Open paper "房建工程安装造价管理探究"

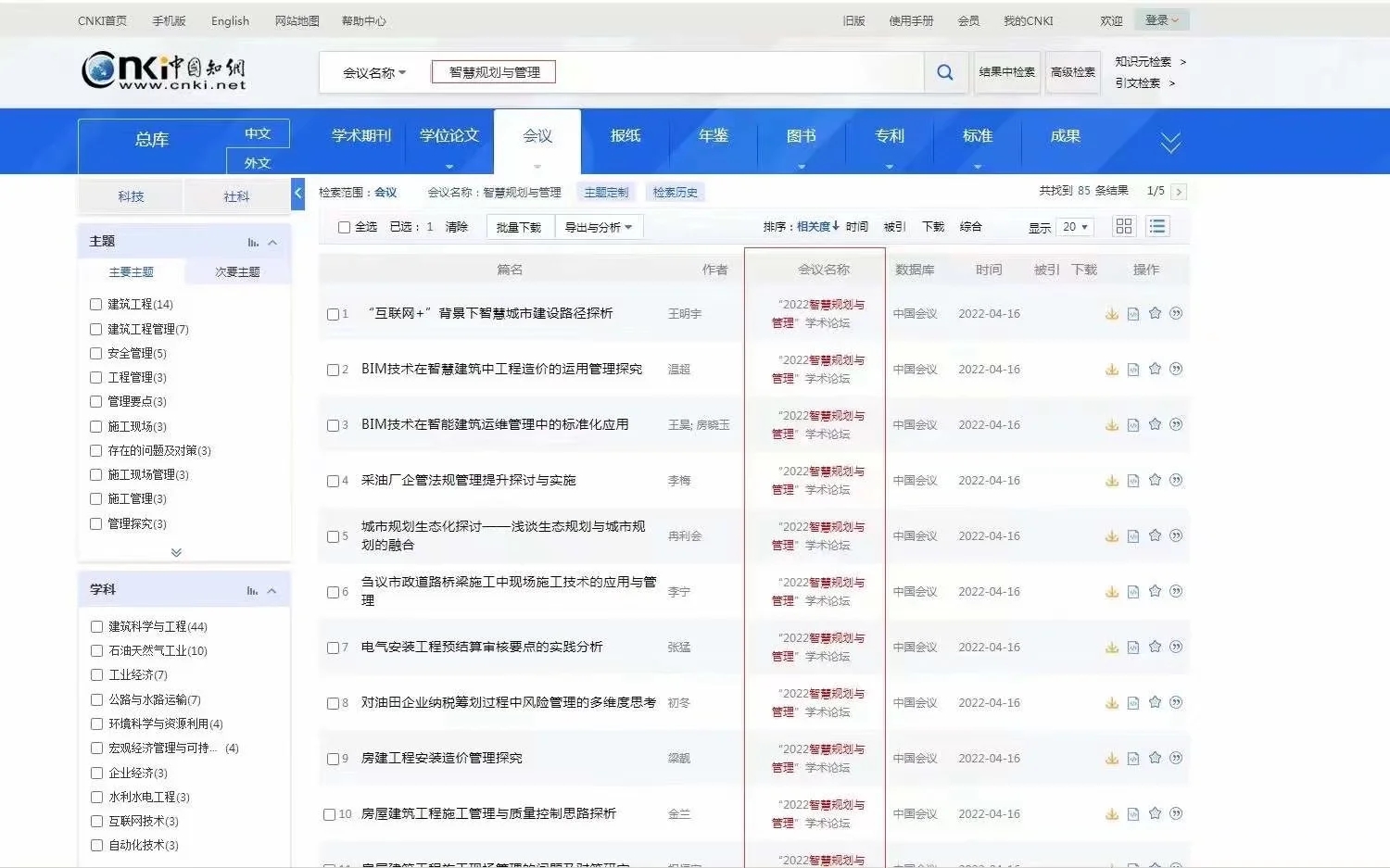pos(442,758)
